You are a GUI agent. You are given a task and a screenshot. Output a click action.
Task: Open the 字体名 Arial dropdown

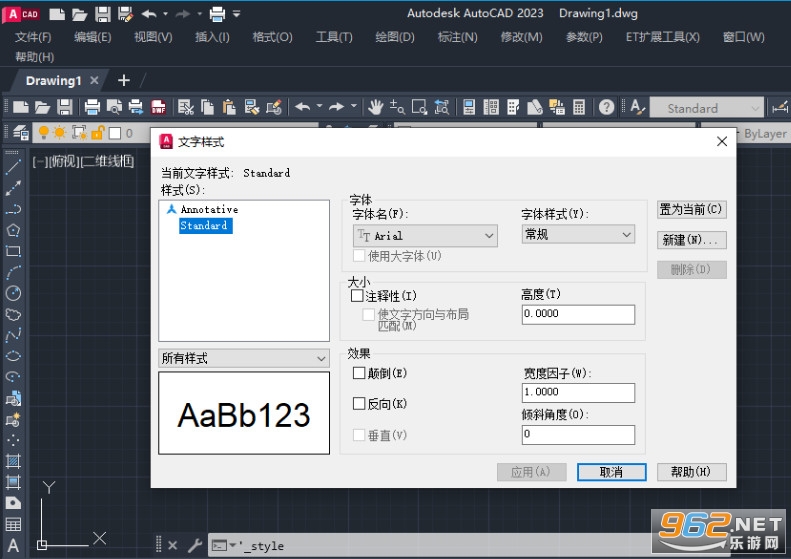425,236
